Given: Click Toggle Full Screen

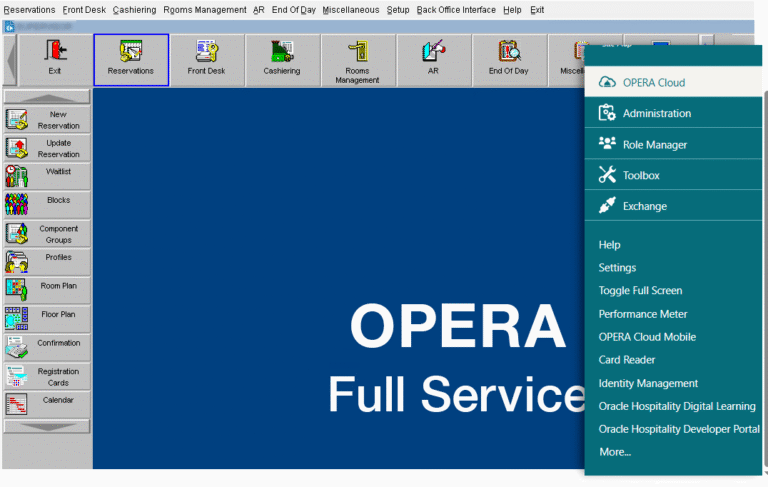Looking at the screenshot, I should (x=640, y=291).
